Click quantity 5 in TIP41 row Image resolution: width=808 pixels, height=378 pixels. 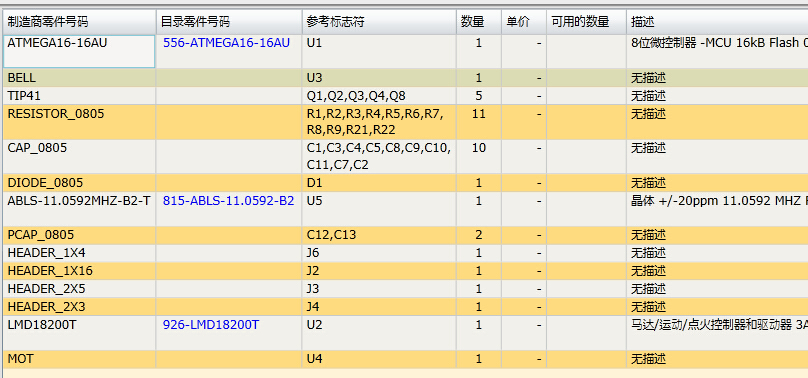click(x=479, y=96)
